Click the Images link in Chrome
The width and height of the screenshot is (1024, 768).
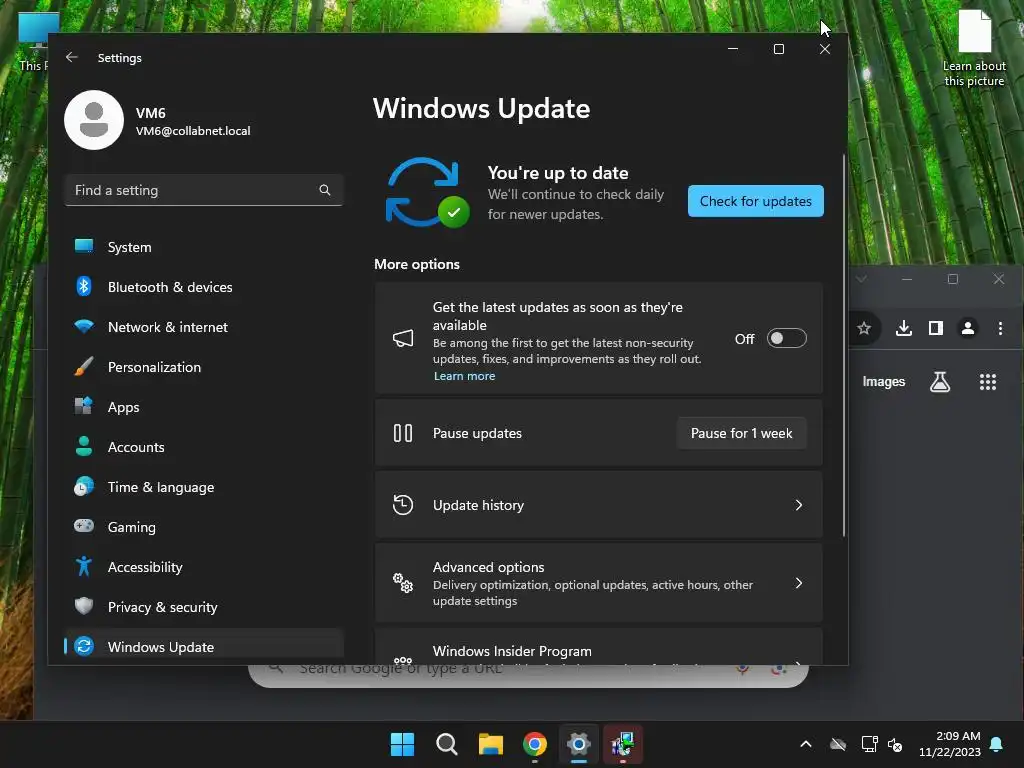(884, 382)
